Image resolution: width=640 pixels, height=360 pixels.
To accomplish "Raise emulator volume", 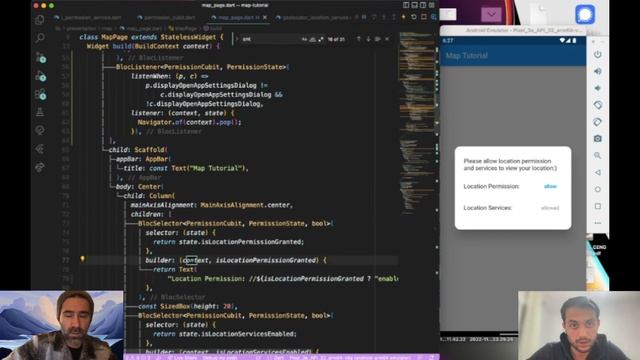I will click(x=598, y=71).
